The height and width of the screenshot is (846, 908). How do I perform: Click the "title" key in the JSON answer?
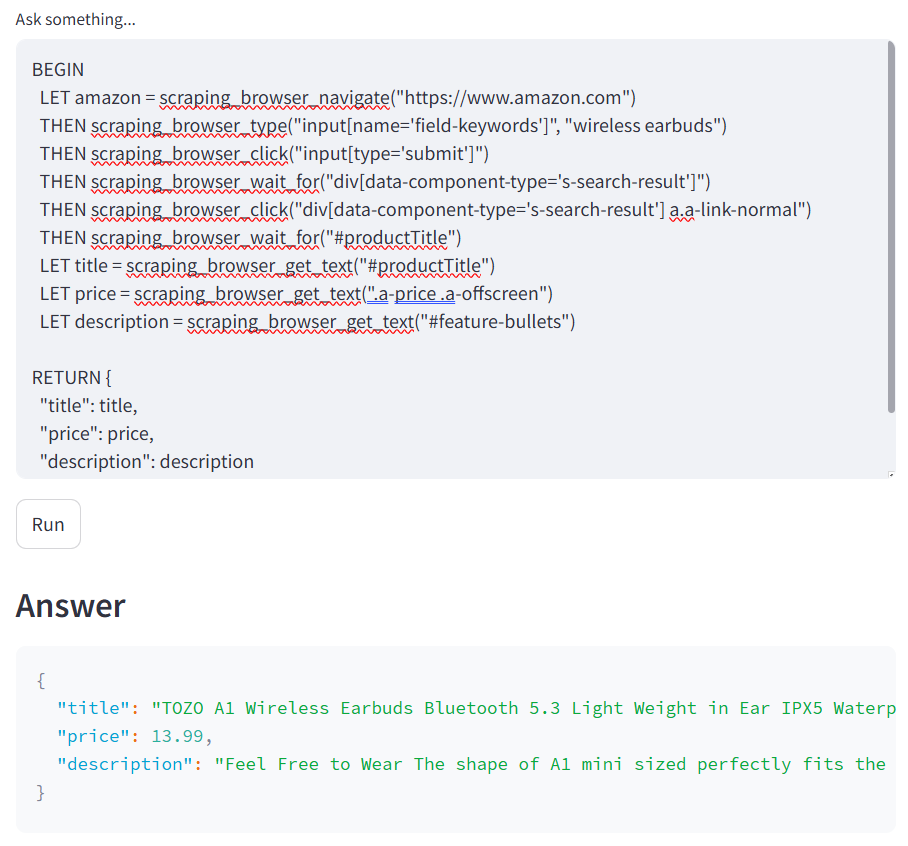coord(93,708)
